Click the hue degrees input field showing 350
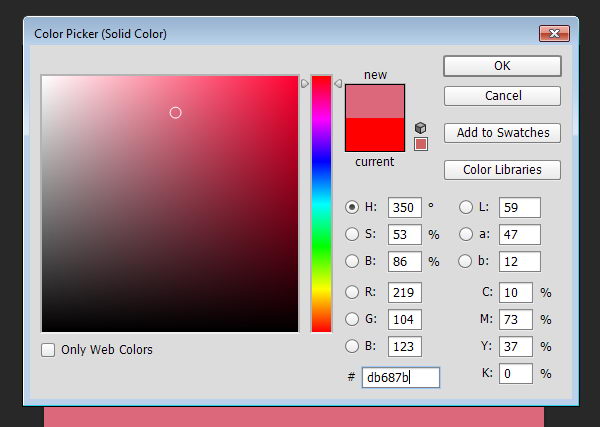This screenshot has height=427, width=600. click(x=404, y=208)
